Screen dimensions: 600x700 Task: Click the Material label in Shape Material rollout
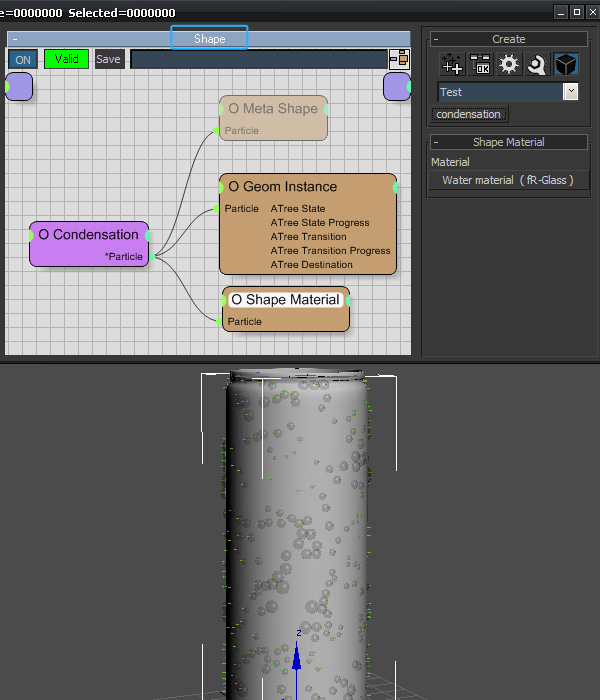pyautogui.click(x=450, y=162)
